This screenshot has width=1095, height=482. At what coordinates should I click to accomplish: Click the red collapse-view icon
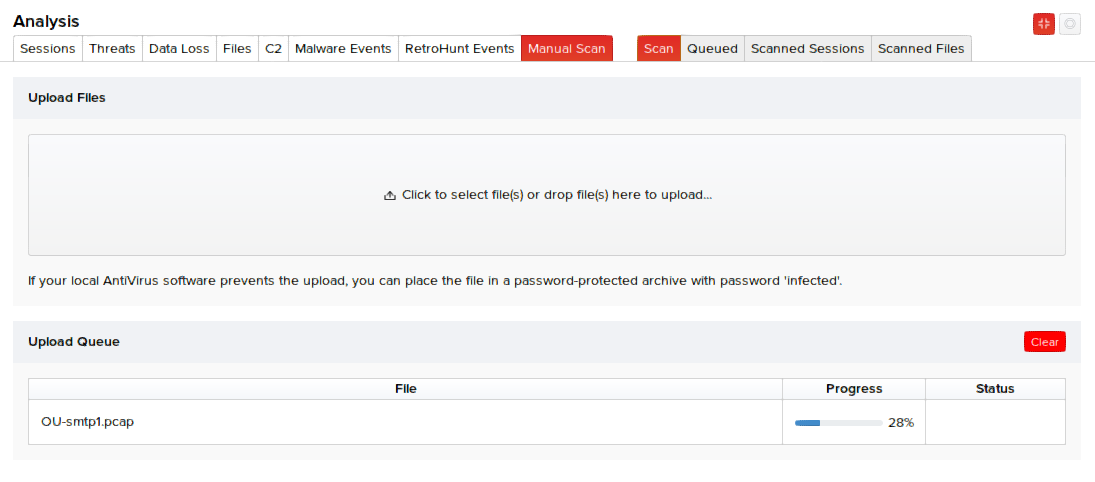1044,24
